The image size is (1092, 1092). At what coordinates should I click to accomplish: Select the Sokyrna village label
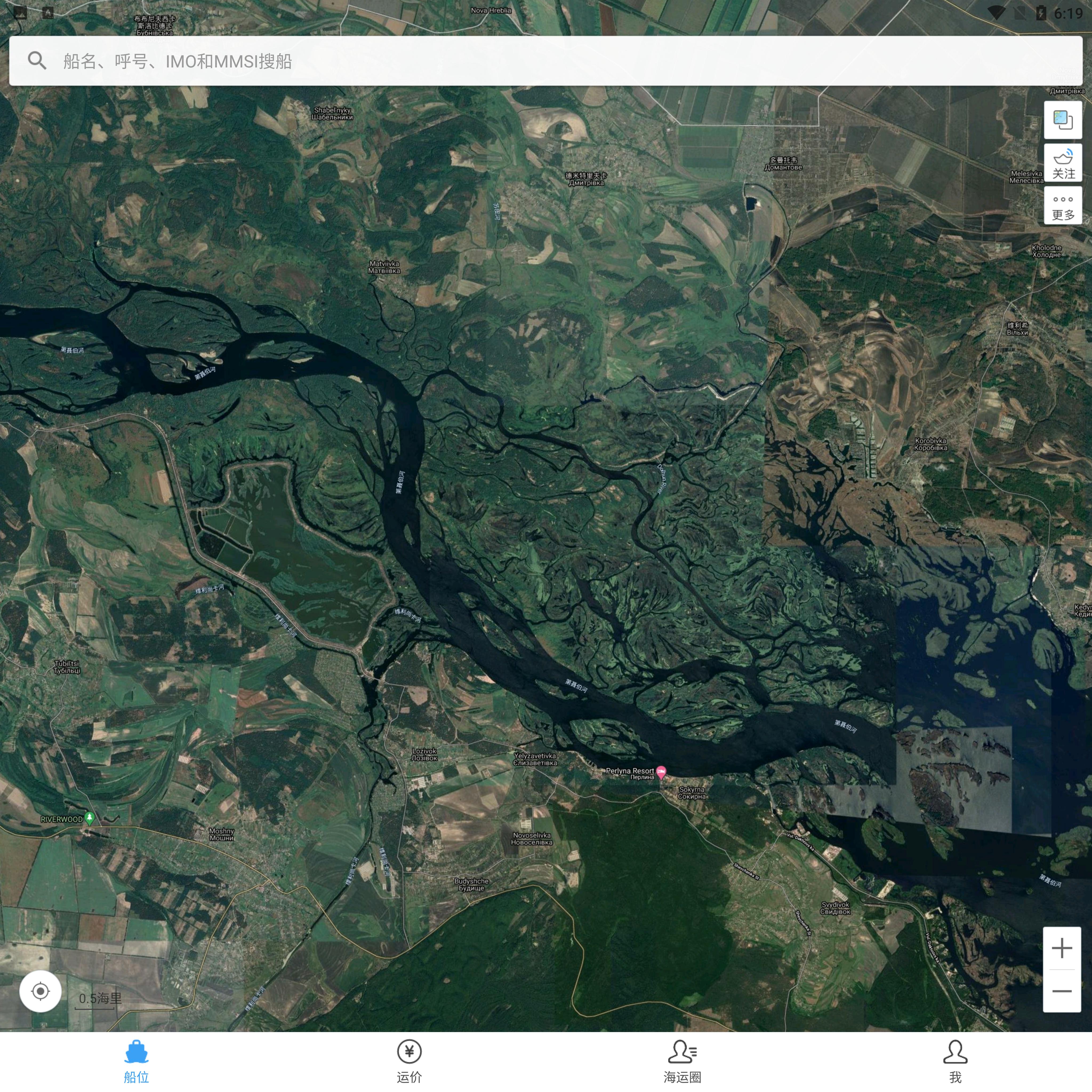[692, 793]
